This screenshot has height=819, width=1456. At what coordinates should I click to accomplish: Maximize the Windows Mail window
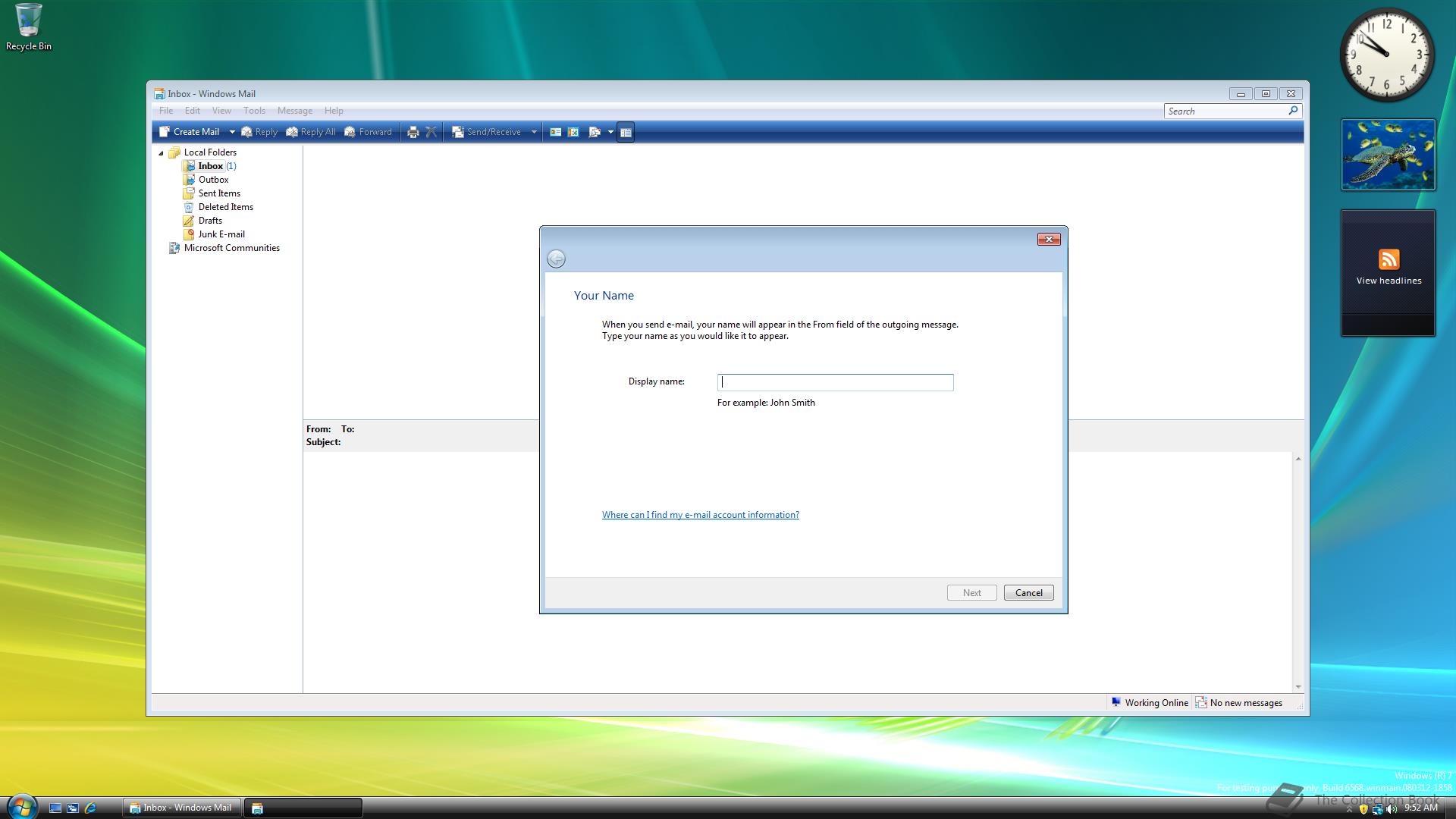[1266, 94]
